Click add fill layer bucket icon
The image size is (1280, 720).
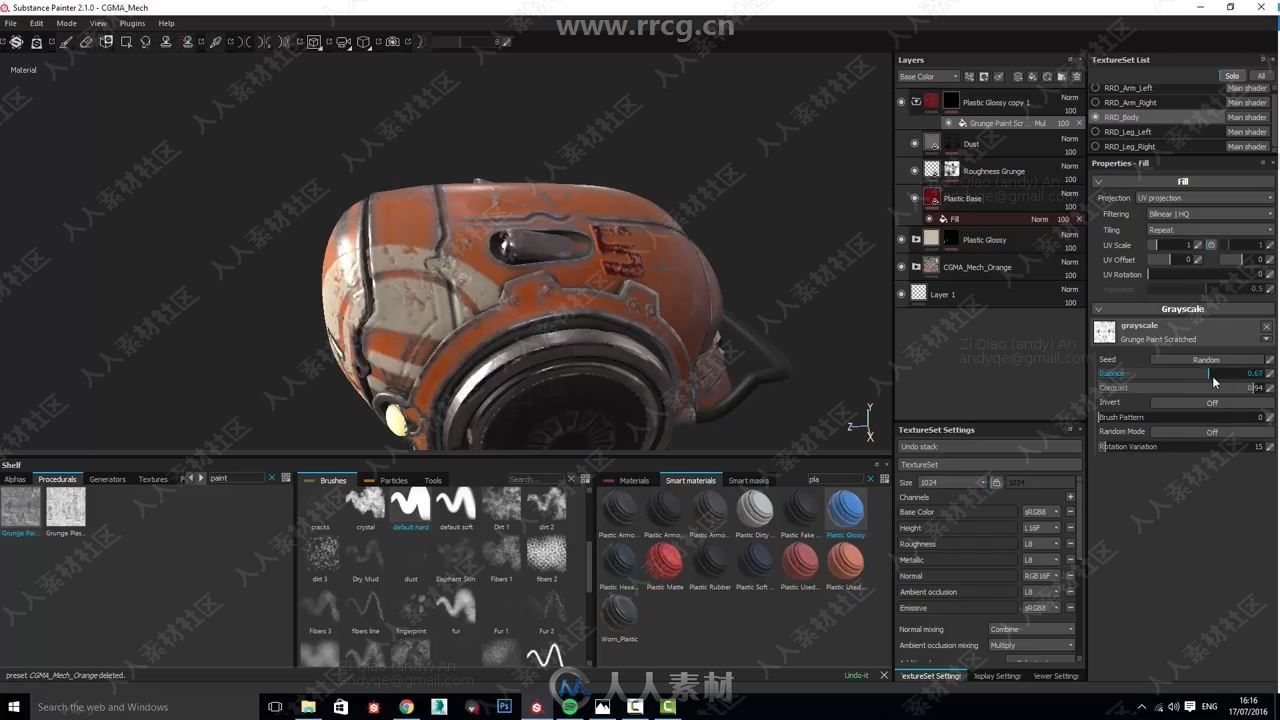point(1032,77)
